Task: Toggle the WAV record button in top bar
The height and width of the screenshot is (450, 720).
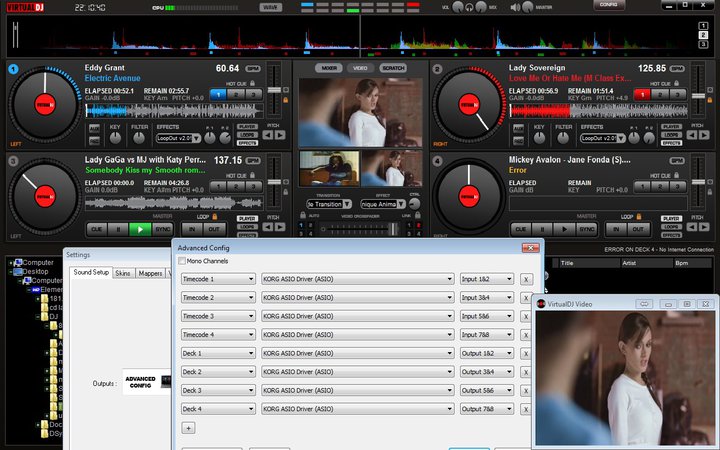Action: pyautogui.click(x=270, y=7)
